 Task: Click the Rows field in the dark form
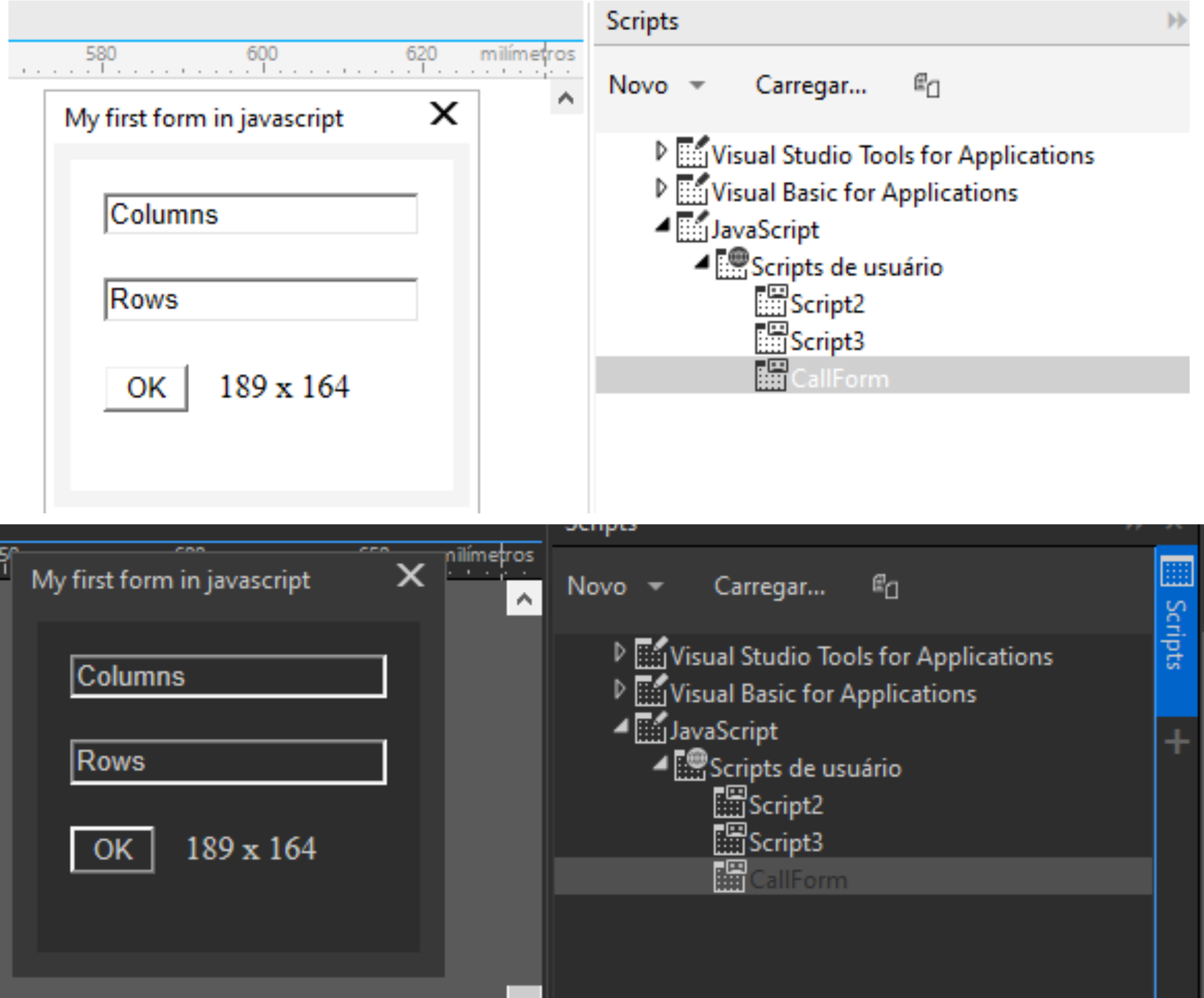[228, 761]
